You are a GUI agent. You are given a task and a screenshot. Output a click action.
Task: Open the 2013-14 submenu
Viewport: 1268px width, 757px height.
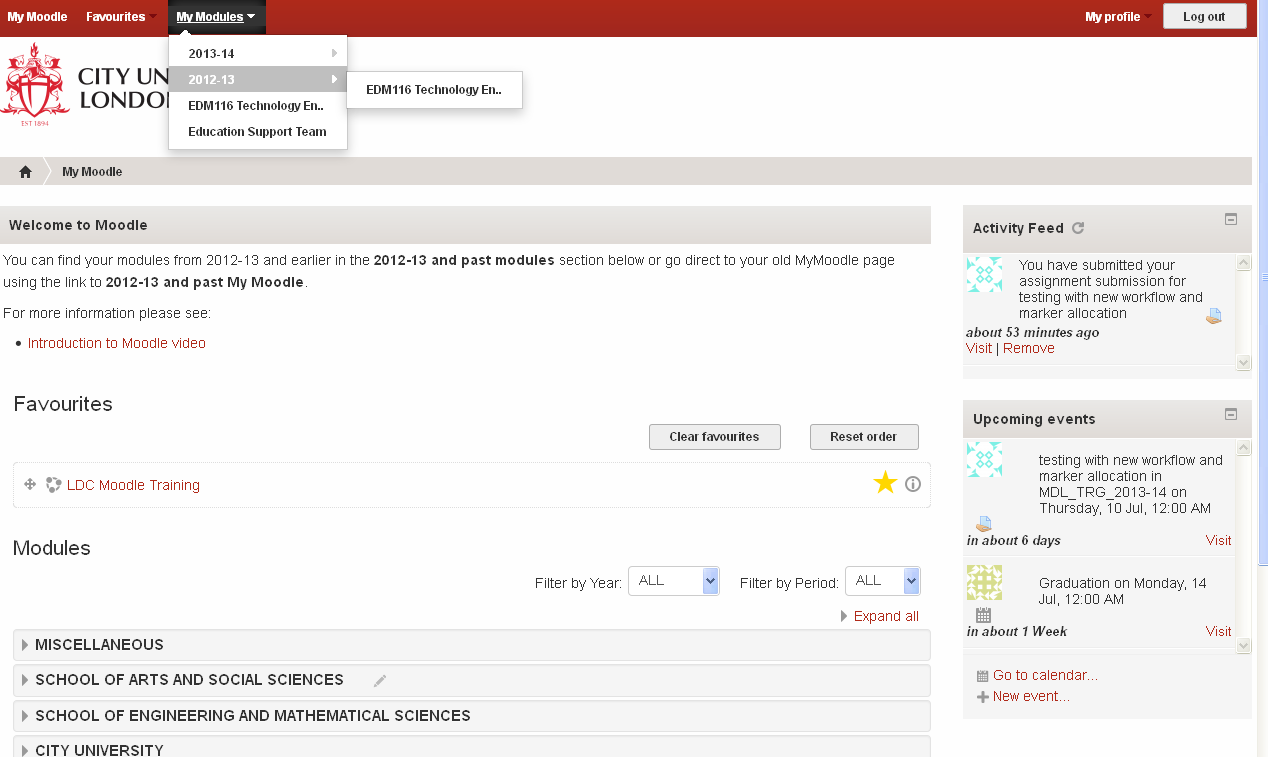tap(258, 54)
